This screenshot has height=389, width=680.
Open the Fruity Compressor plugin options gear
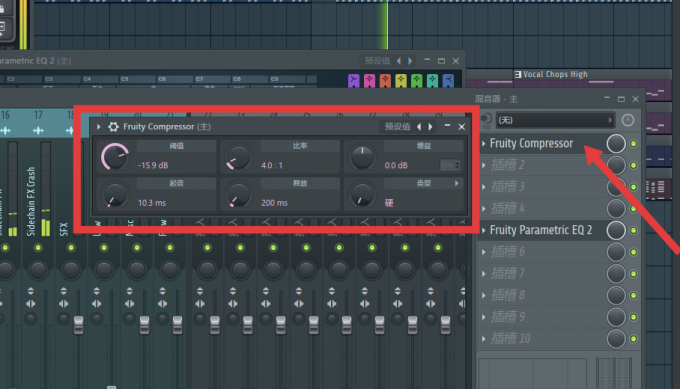(113, 127)
